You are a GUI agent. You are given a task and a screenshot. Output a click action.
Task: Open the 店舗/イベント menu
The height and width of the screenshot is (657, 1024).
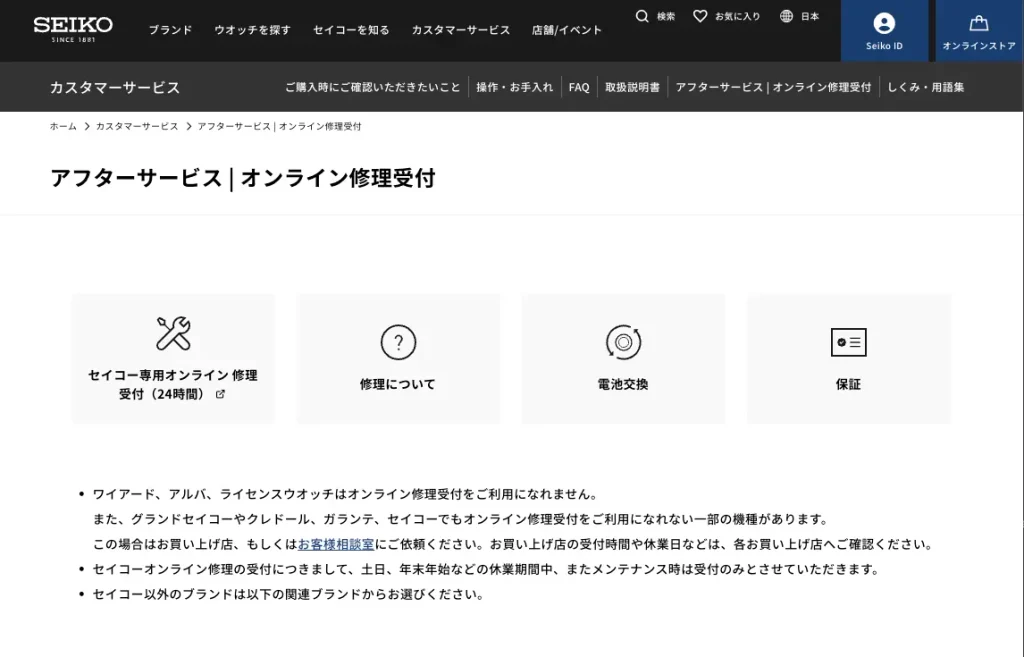tap(567, 30)
